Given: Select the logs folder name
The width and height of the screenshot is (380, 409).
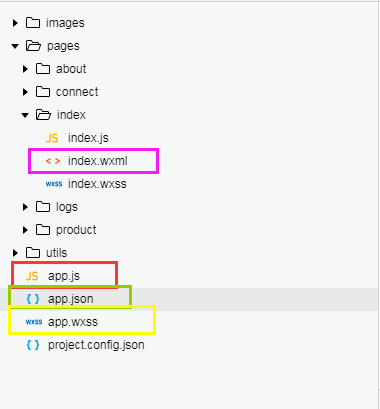Looking at the screenshot, I should [67, 207].
